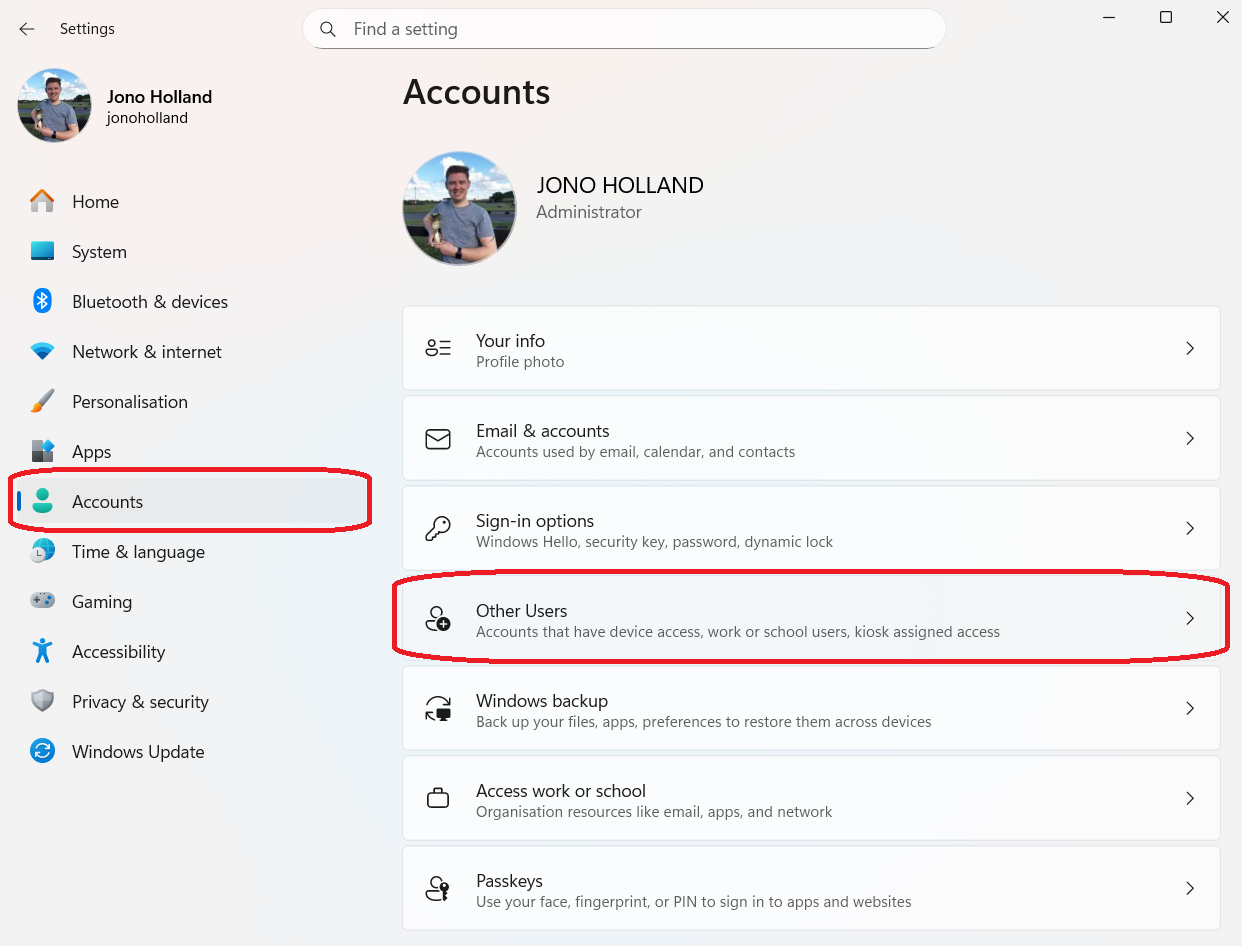The image size is (1242, 946).
Task: Open Sign-in options page
Action: click(x=811, y=528)
